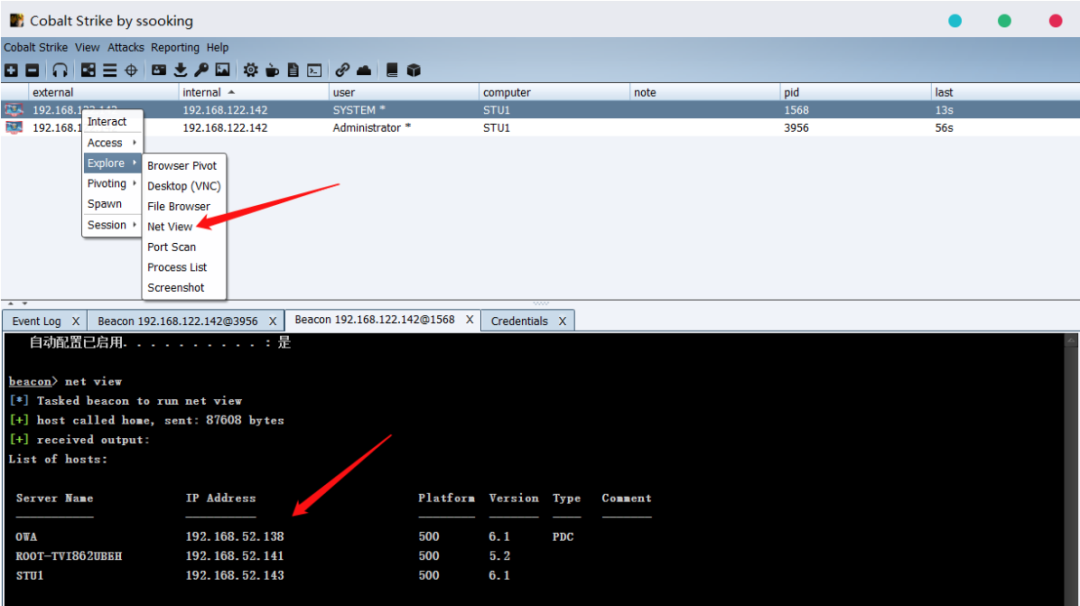Select Desktop (VNC) from Explore submenu

click(184, 186)
